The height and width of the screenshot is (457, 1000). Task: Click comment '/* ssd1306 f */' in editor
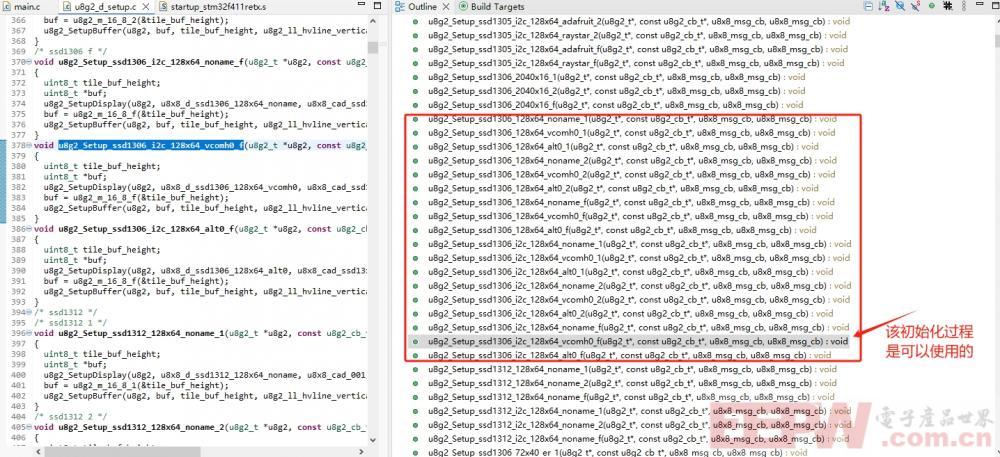70,51
